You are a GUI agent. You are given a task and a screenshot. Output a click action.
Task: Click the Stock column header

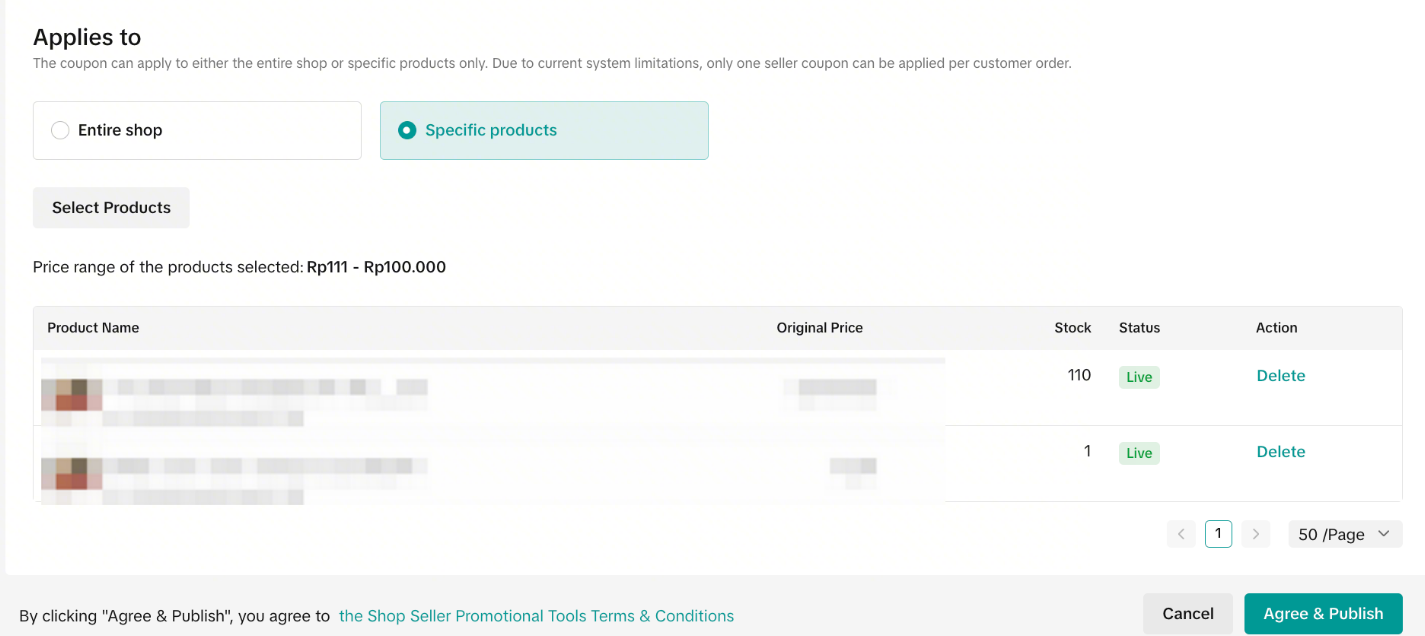click(x=1072, y=328)
